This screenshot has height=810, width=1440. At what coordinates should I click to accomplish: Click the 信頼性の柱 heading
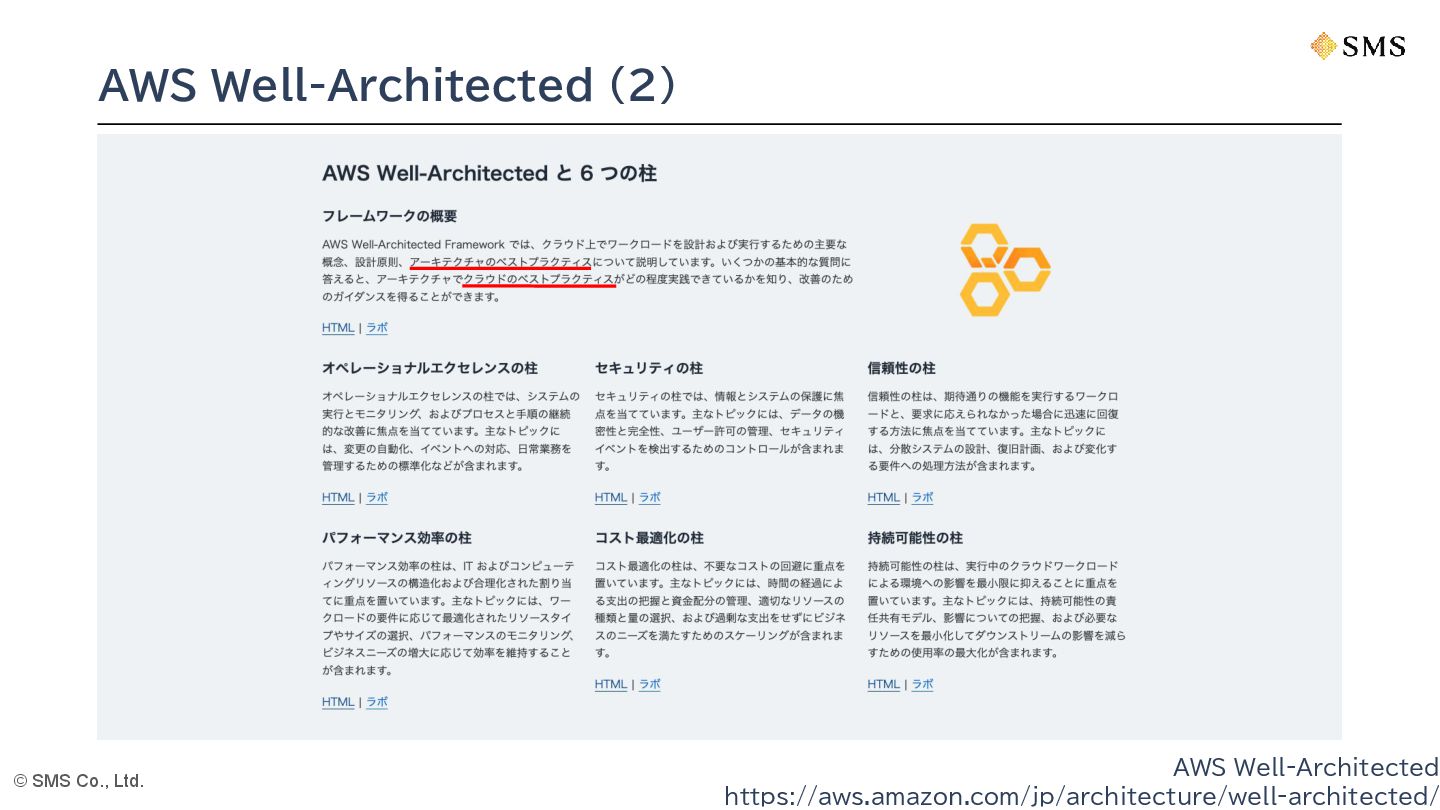click(x=902, y=368)
